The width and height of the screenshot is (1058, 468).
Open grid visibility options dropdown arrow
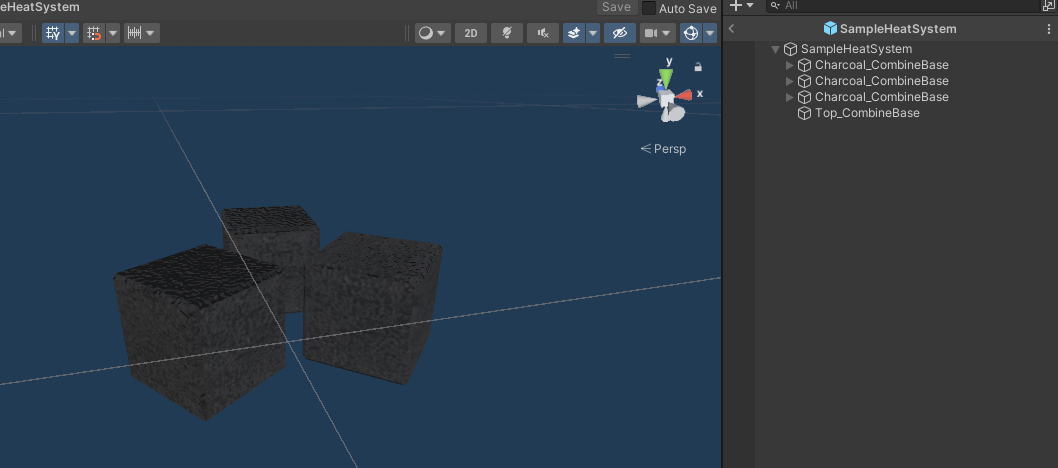[x=72, y=33]
